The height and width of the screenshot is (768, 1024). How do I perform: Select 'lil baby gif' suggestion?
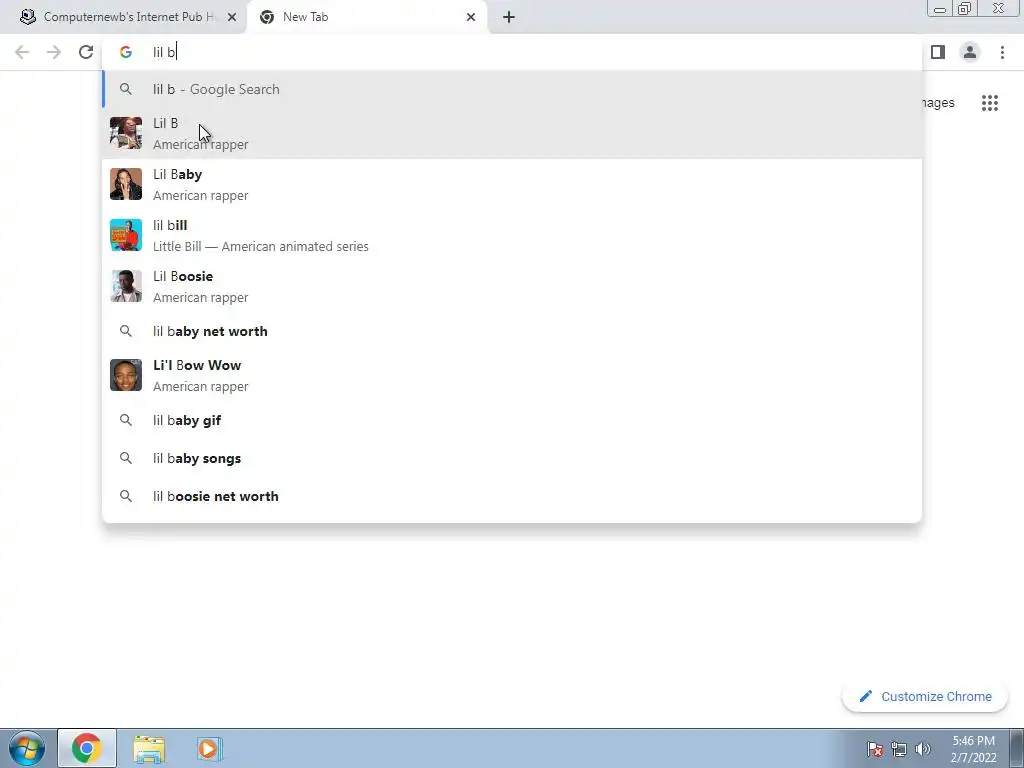tap(512, 421)
